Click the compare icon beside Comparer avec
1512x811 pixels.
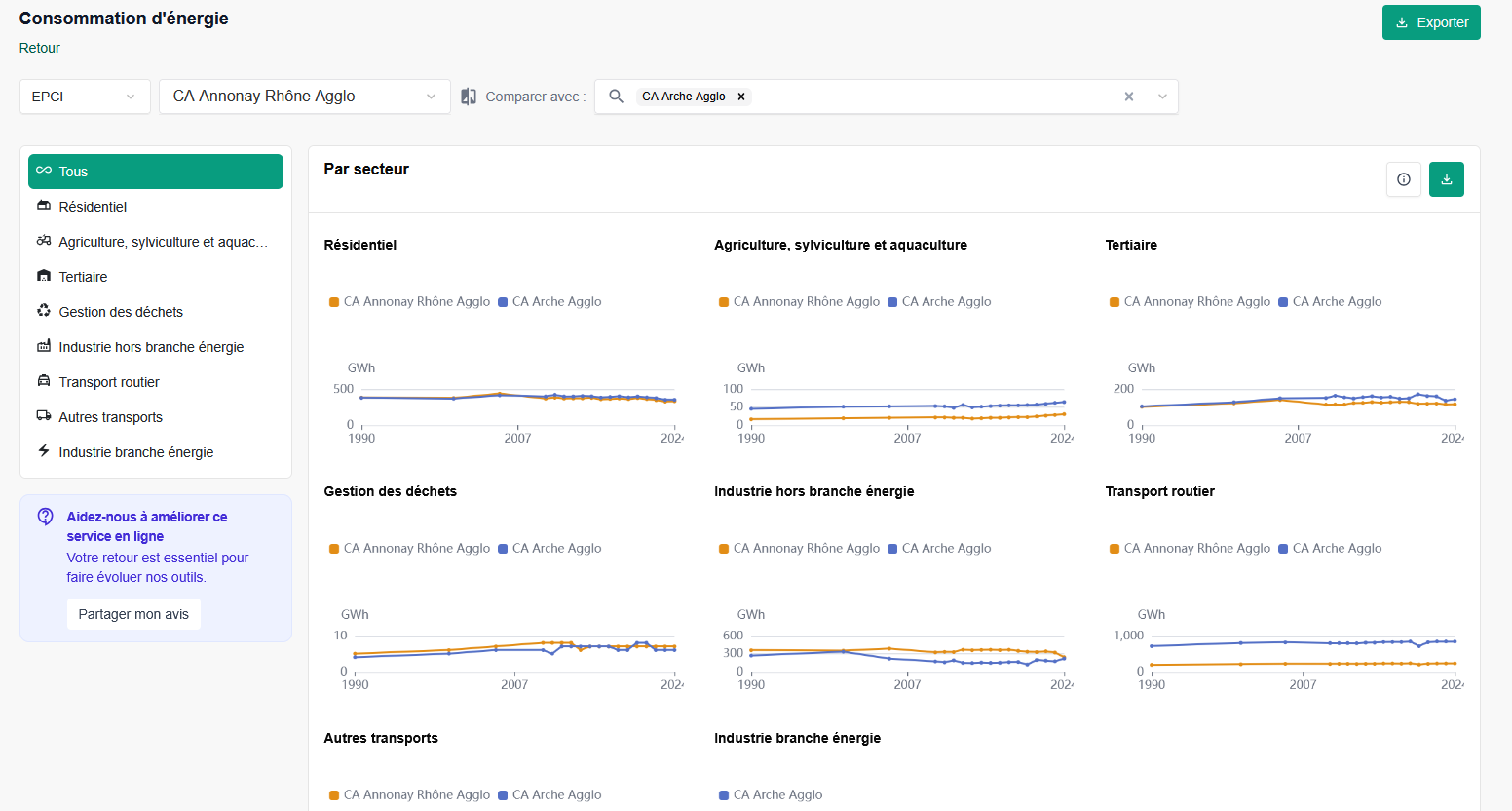(x=469, y=97)
